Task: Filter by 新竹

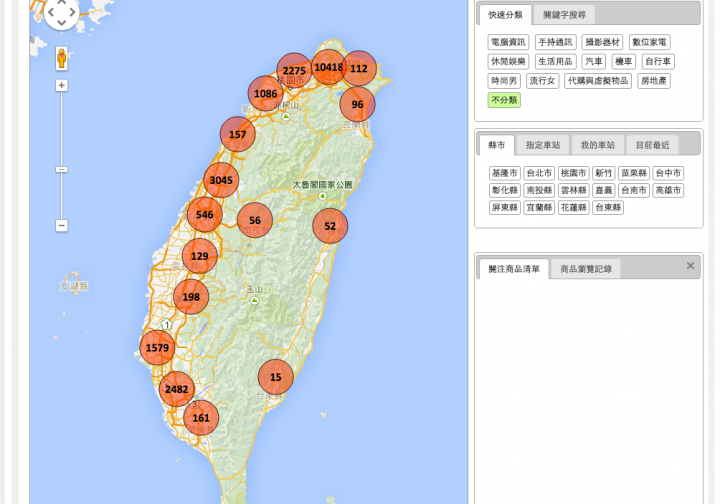Action: (x=603, y=173)
